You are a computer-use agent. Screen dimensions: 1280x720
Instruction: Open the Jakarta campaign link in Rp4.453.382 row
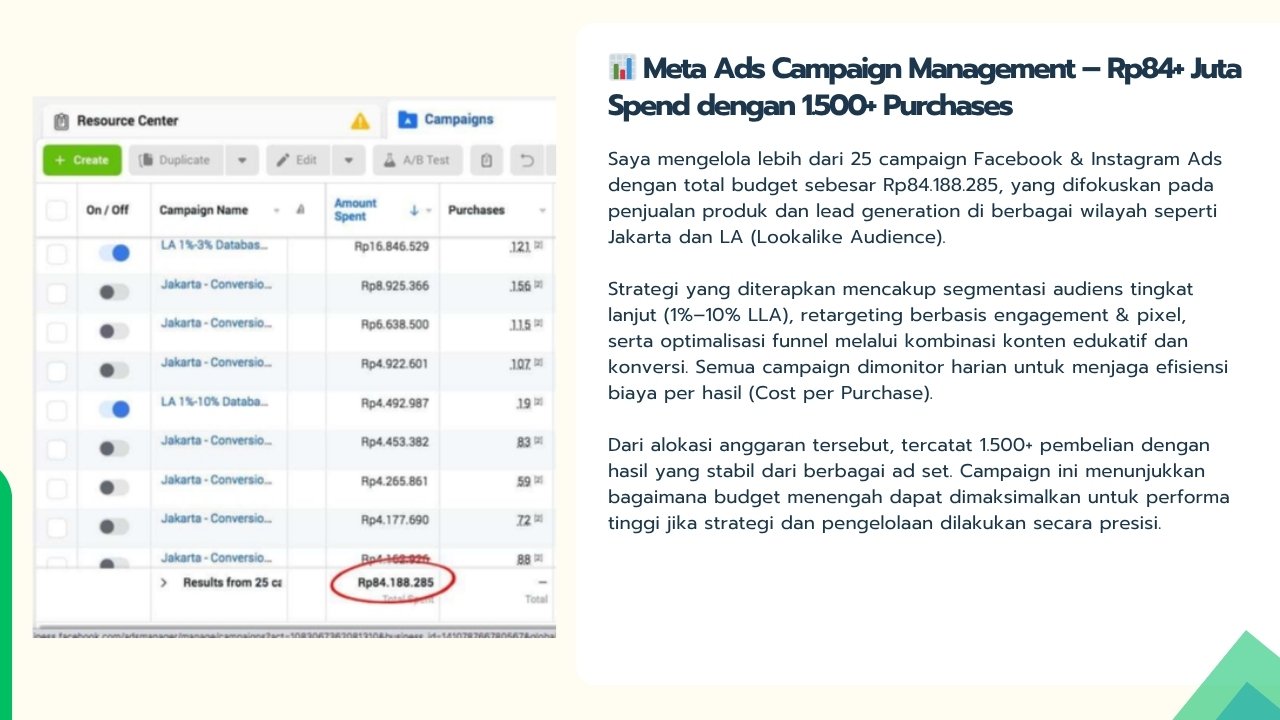[214, 440]
